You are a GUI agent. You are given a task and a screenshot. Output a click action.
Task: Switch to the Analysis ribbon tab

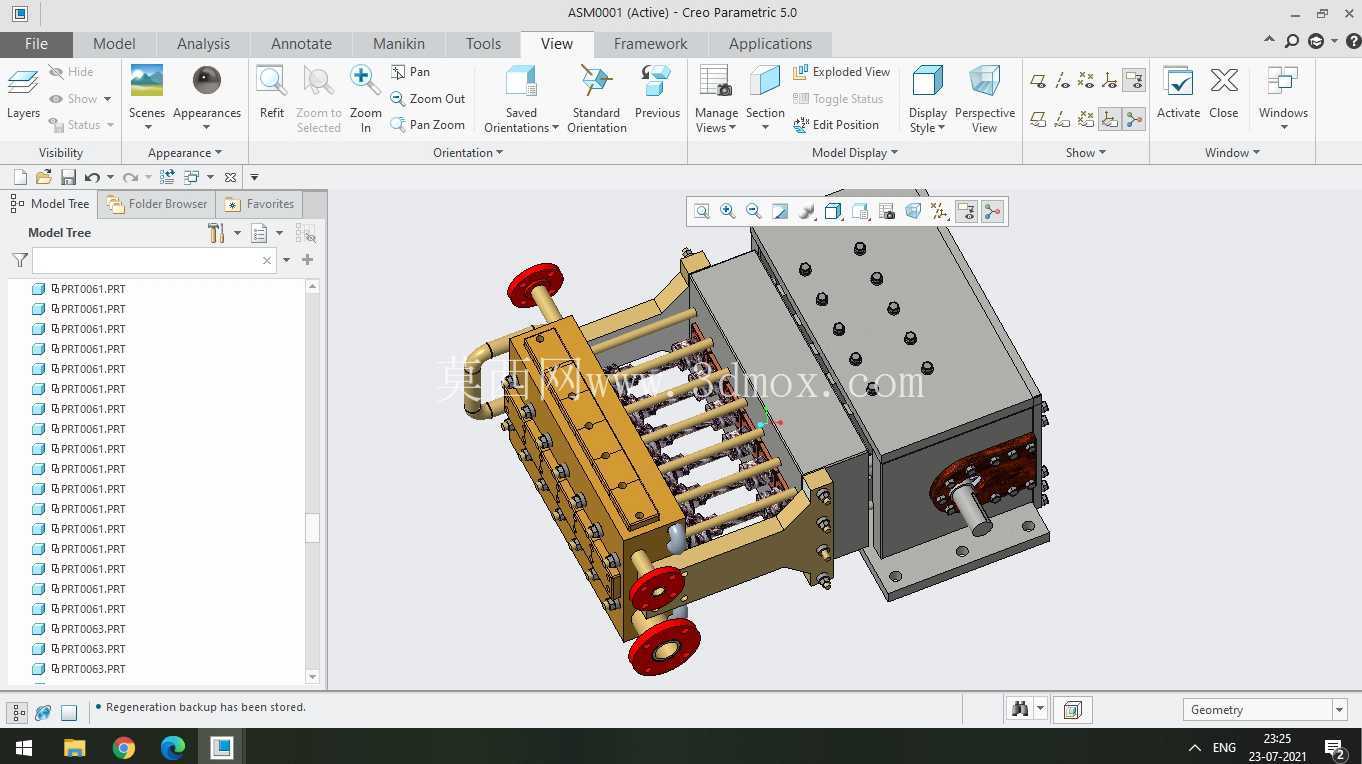tap(203, 44)
